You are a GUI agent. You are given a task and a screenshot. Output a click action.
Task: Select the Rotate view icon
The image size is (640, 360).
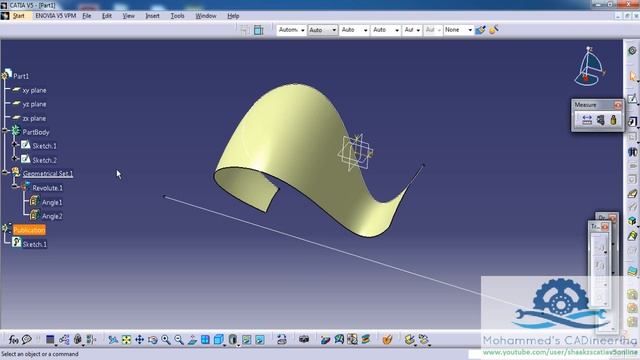pos(153,340)
